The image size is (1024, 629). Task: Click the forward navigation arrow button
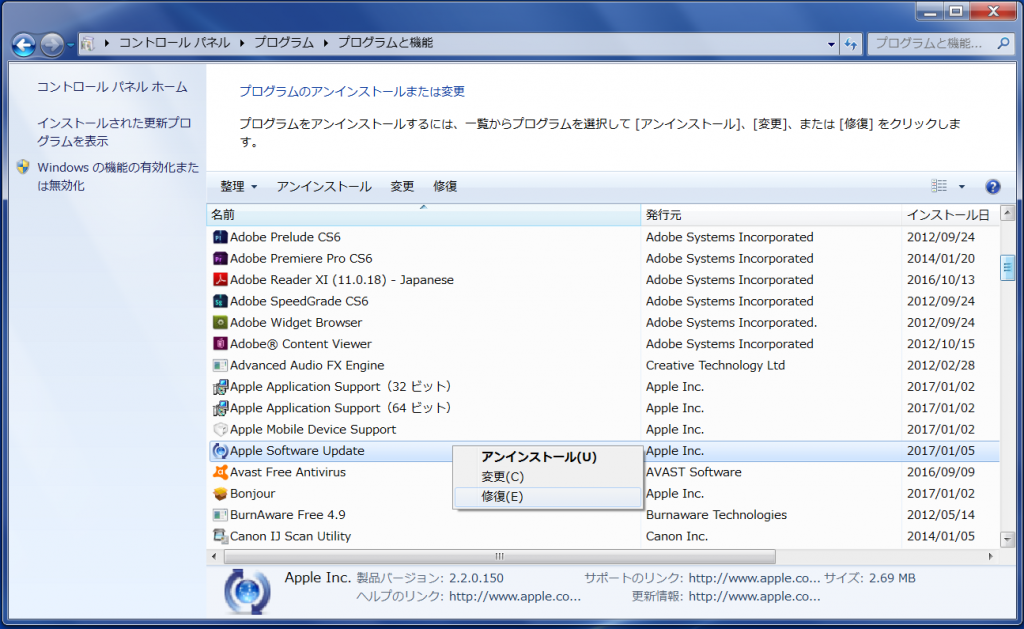[52, 44]
